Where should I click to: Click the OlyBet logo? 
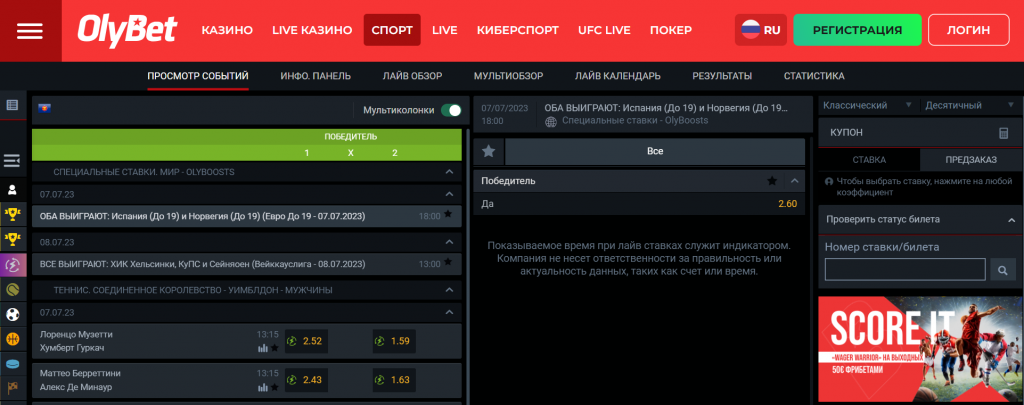(x=127, y=30)
